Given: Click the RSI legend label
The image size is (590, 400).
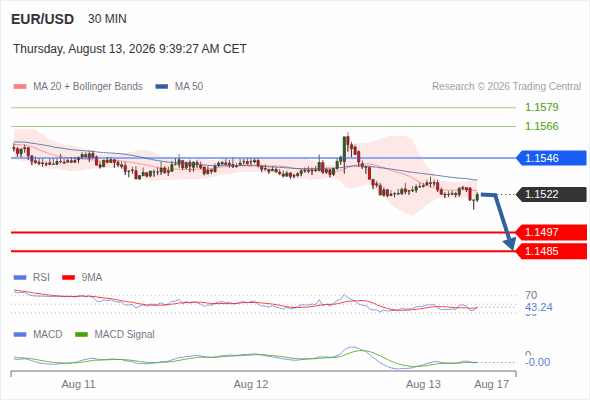Looking at the screenshot, I should click(x=41, y=278).
